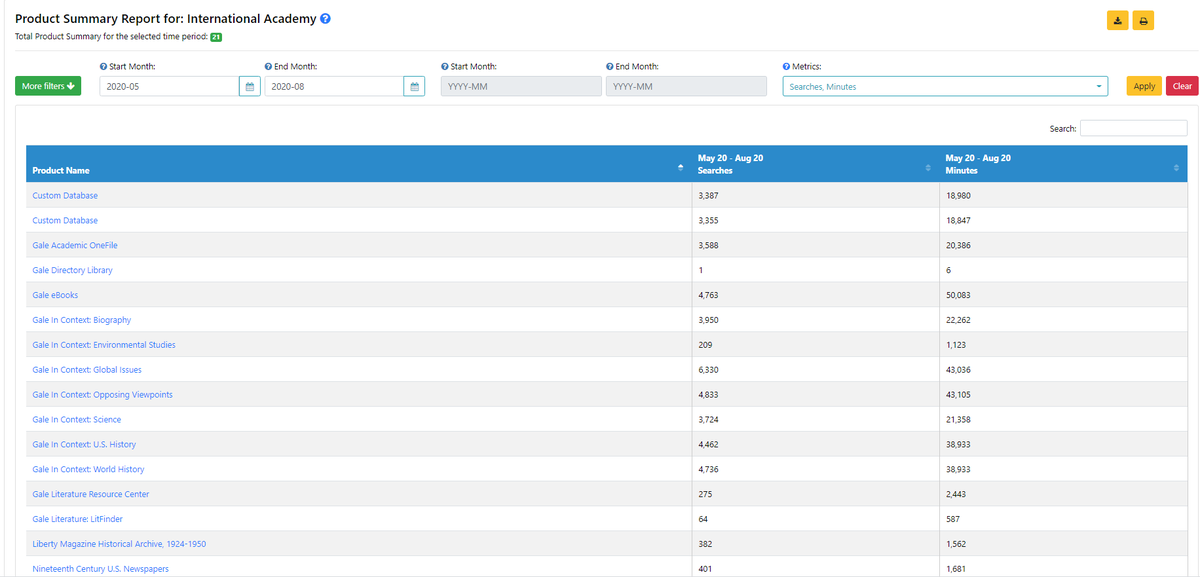Open Liberty Magazine Historical Archive, 1924-1950 link
This screenshot has height=577, width=1200.
119,544
